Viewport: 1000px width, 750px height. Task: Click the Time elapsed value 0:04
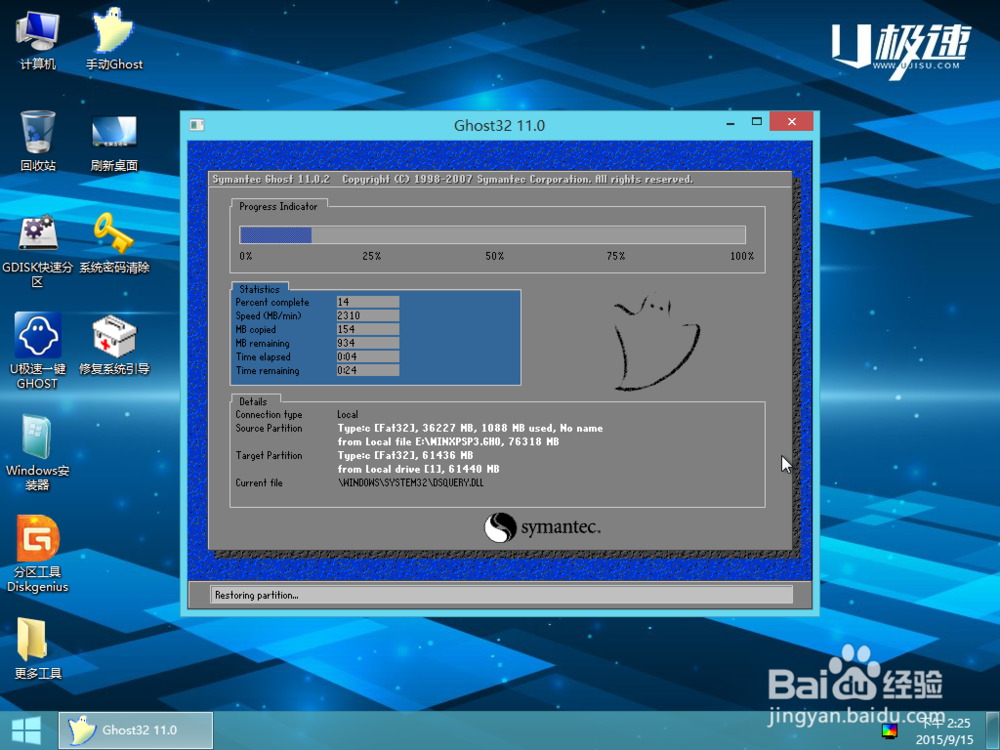pos(368,357)
